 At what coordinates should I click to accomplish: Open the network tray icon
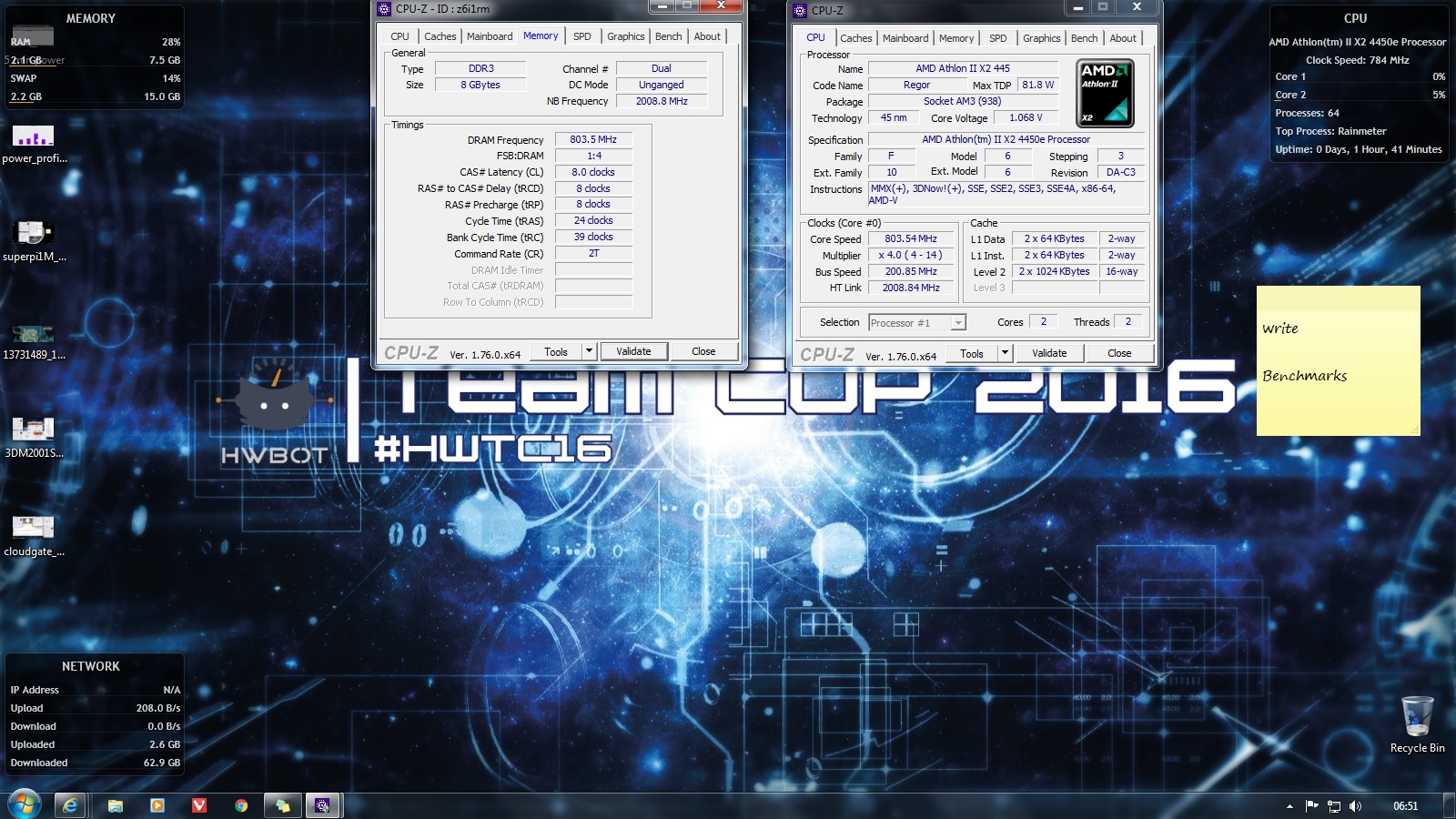tap(1334, 806)
